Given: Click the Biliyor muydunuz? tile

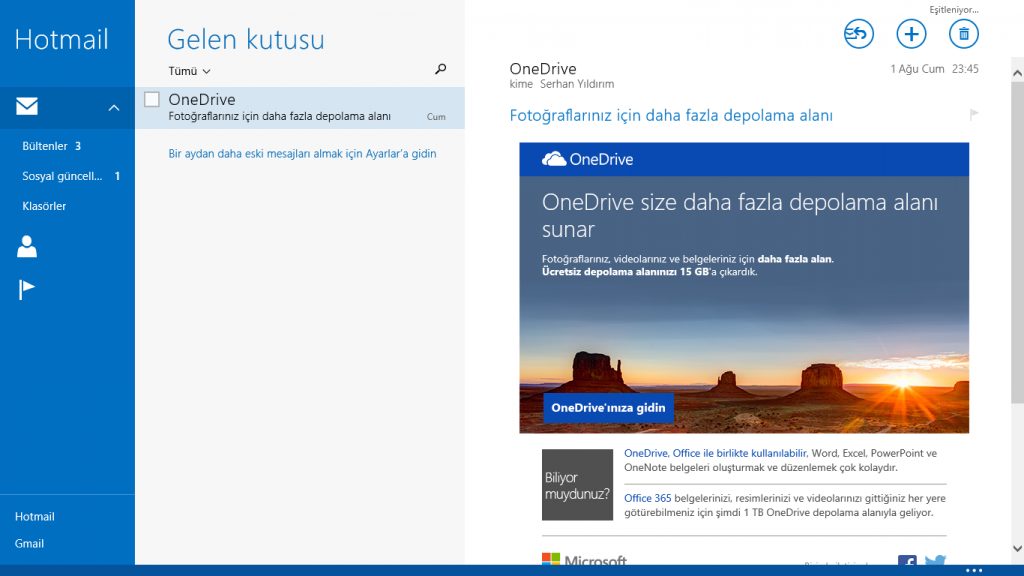Looking at the screenshot, I should (x=577, y=485).
